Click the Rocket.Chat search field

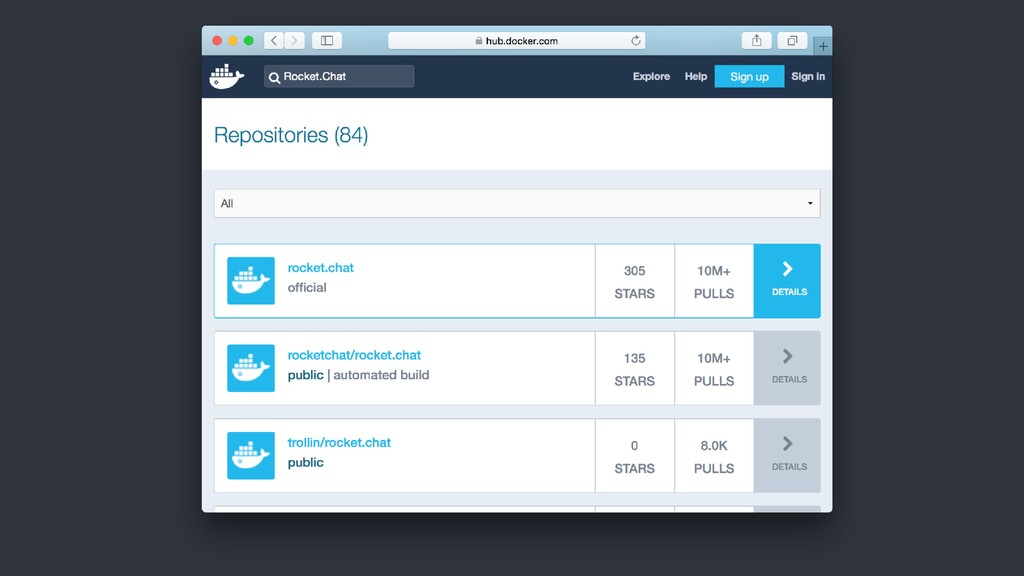(339, 76)
